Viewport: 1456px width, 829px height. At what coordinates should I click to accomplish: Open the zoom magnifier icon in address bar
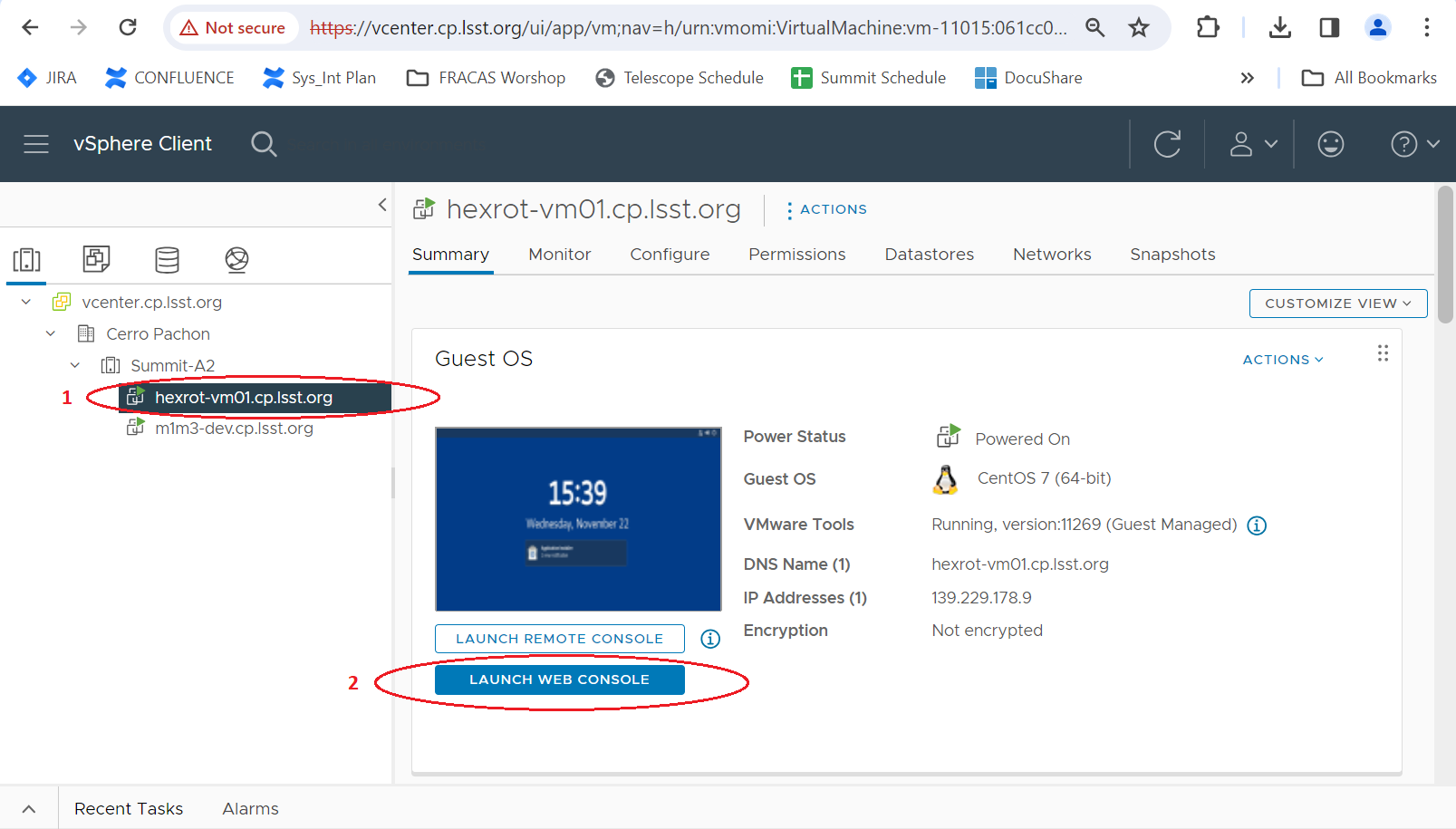pos(1094,28)
